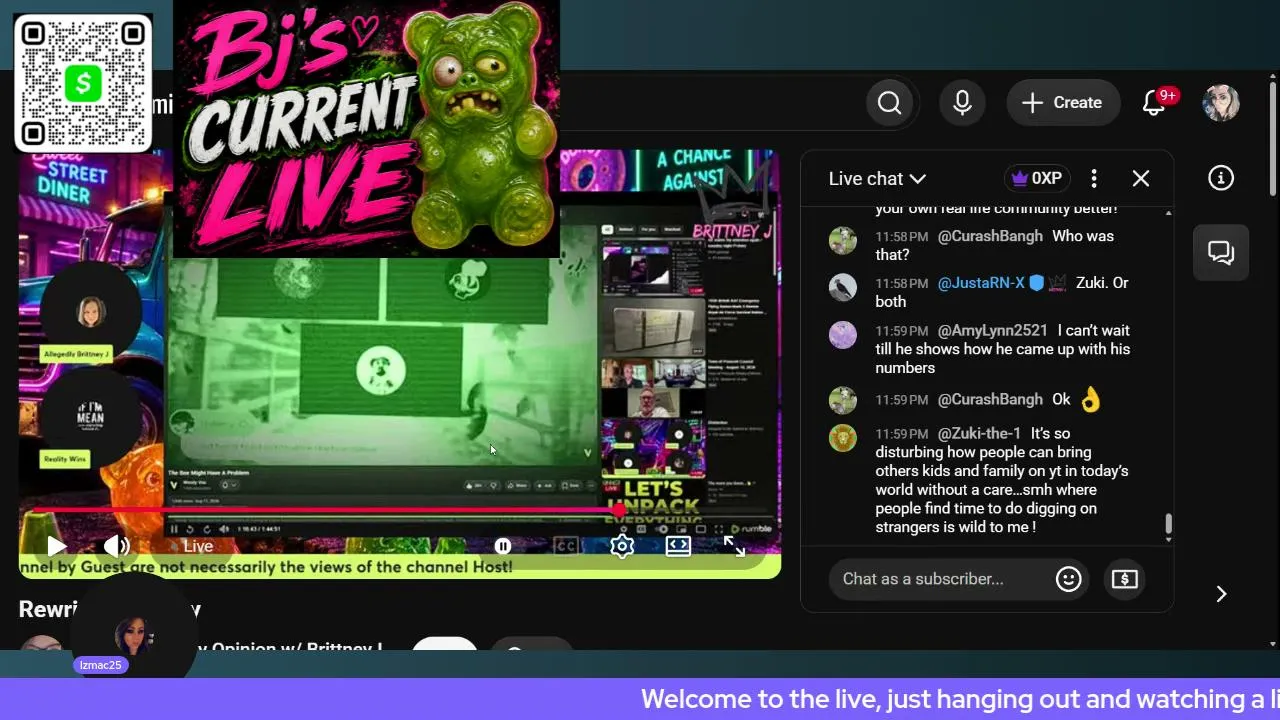Click the OK hand emoji in chat
1280x720 pixels.
point(1090,400)
